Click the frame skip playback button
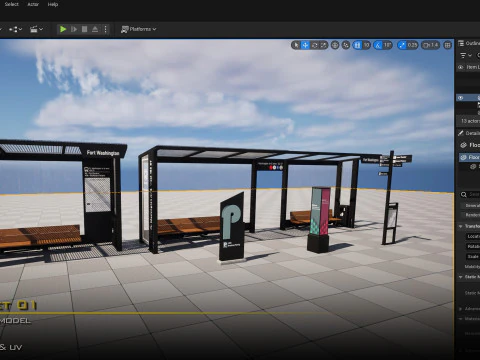This screenshot has height=360, width=480. pyautogui.click(x=74, y=29)
